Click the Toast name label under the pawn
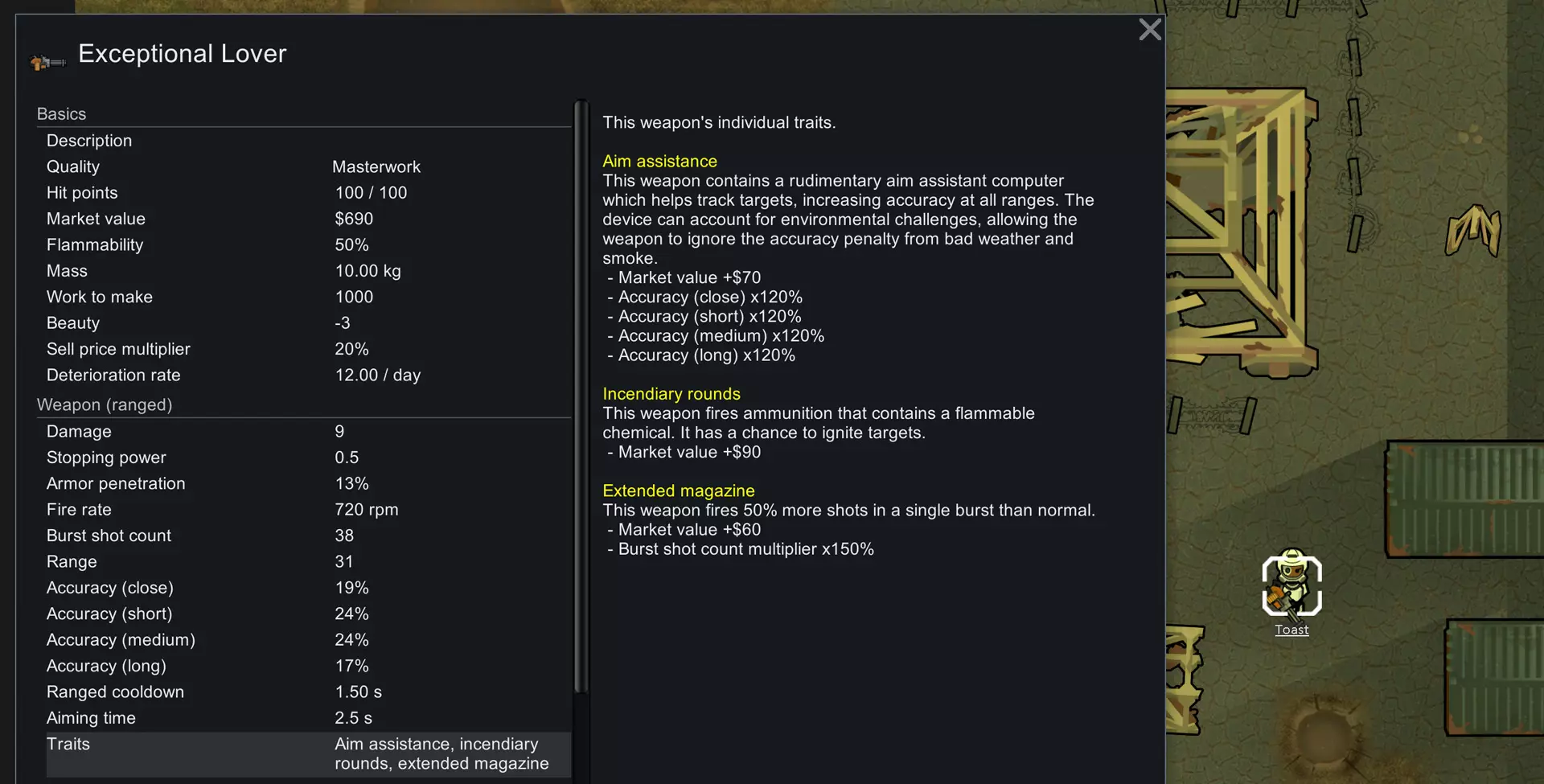This screenshot has width=1544, height=784. pyautogui.click(x=1291, y=630)
